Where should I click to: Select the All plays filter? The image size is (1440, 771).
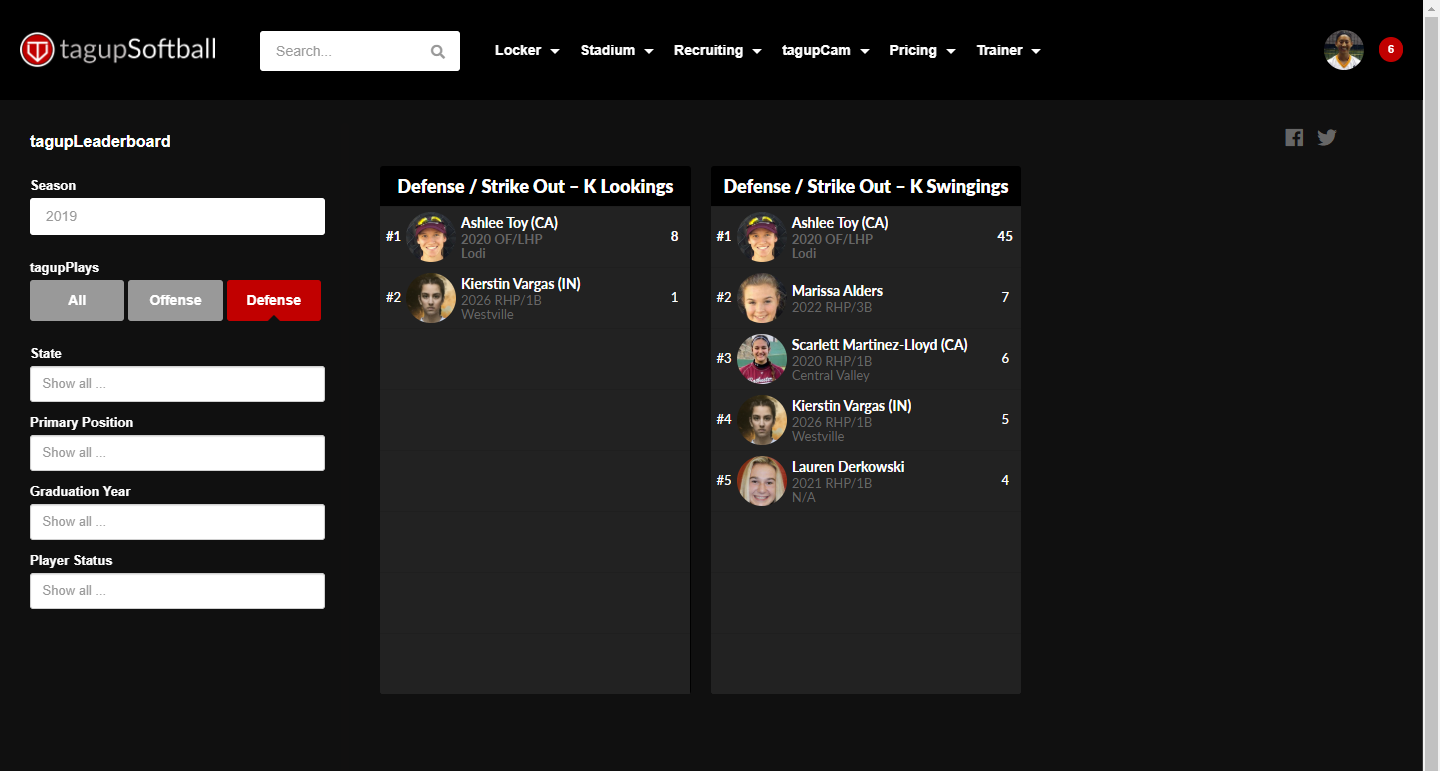click(x=77, y=300)
